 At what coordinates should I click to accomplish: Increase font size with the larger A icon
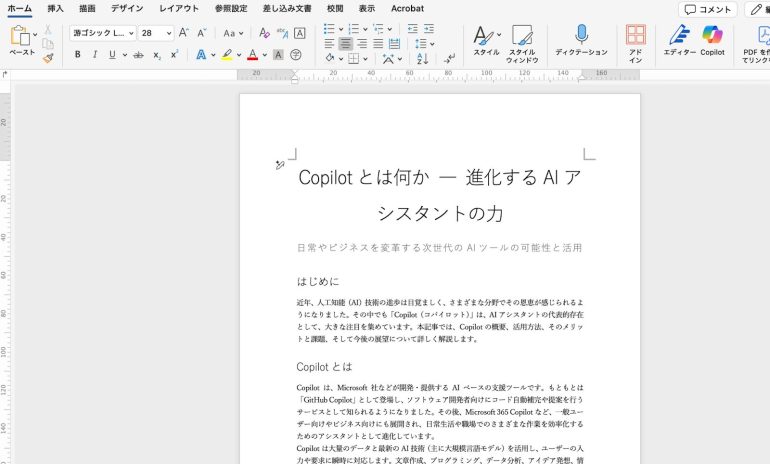(184, 33)
